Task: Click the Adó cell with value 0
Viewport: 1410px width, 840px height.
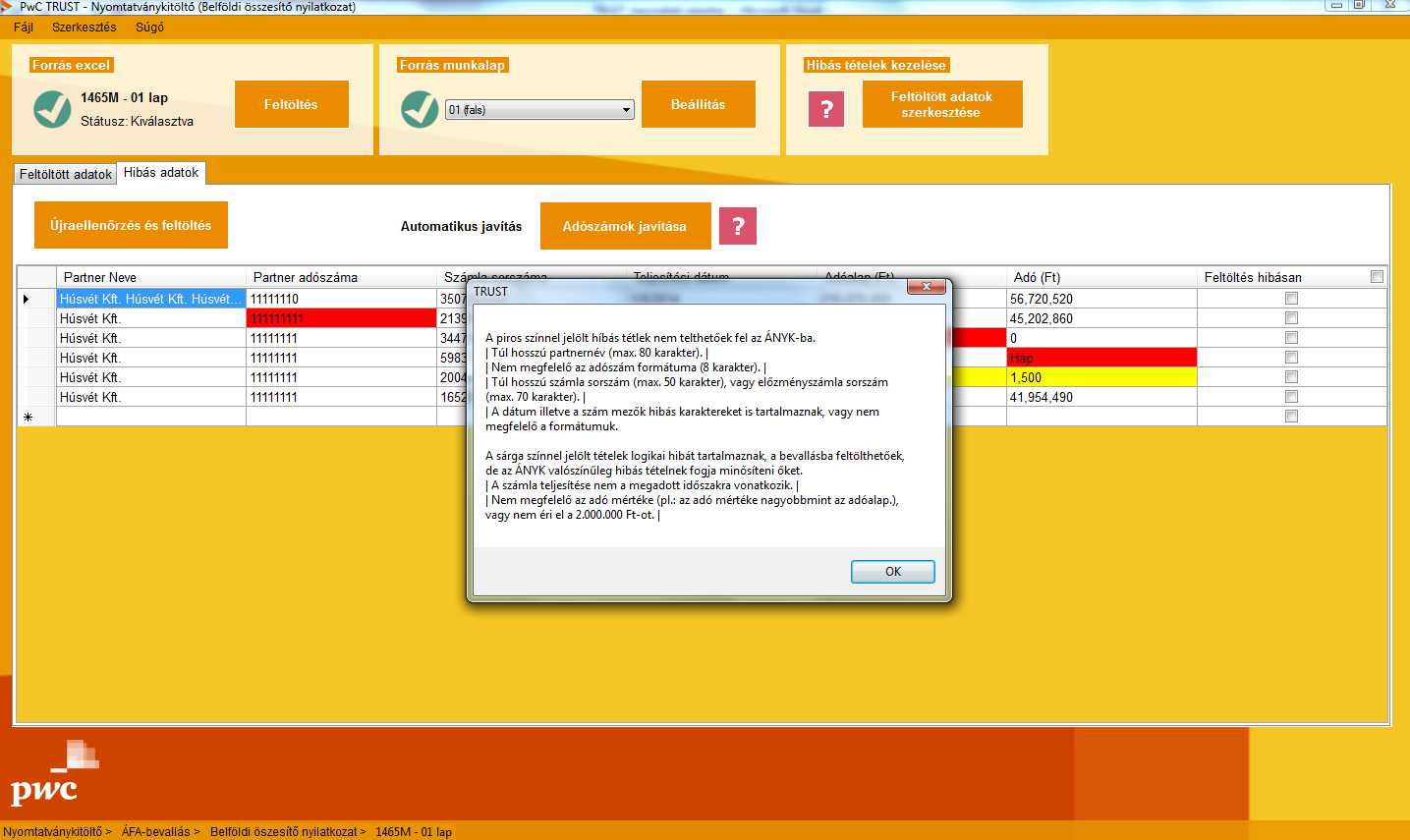Action: [x=1101, y=338]
